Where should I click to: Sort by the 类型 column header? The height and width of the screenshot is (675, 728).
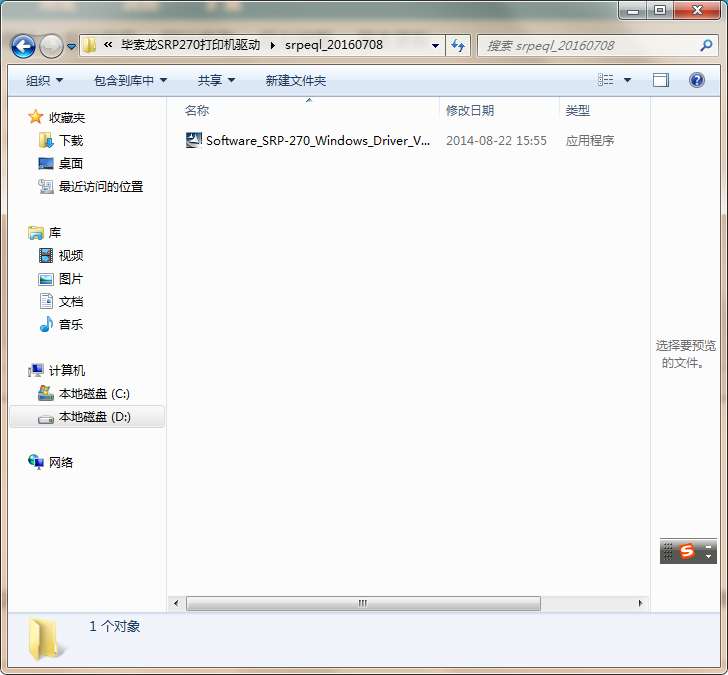pyautogui.click(x=578, y=110)
